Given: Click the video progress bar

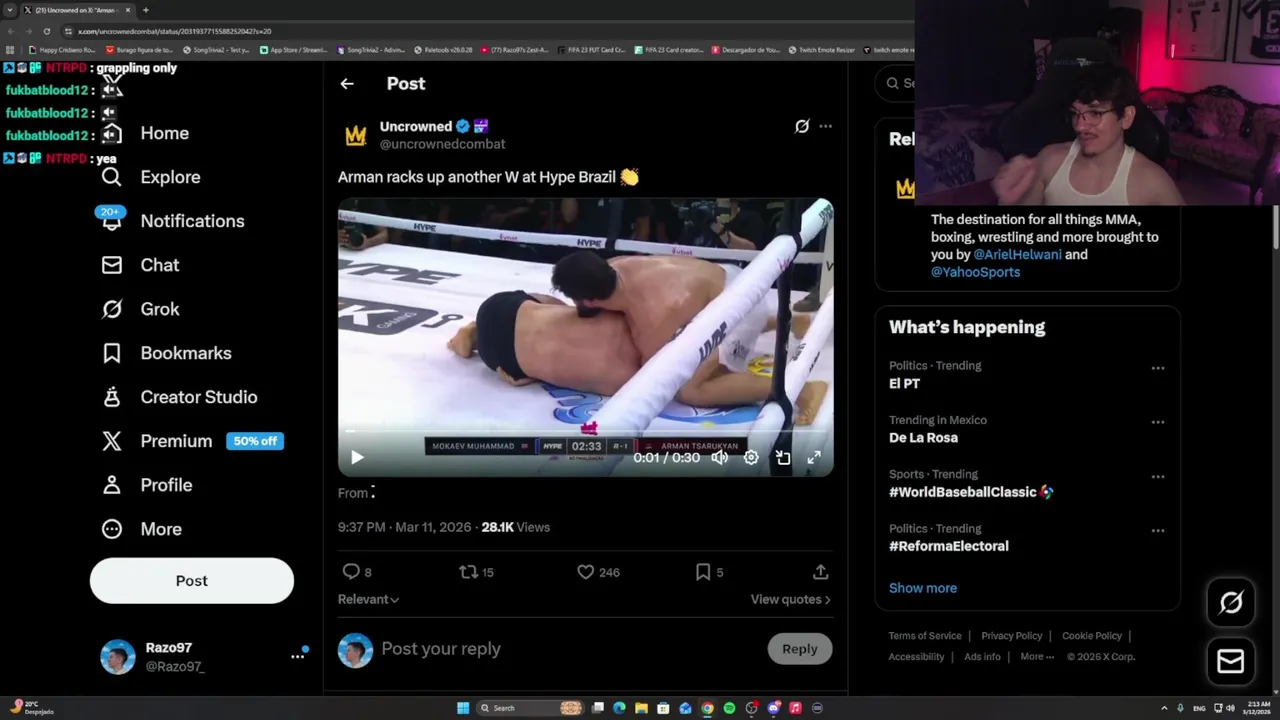Looking at the screenshot, I should coord(585,431).
